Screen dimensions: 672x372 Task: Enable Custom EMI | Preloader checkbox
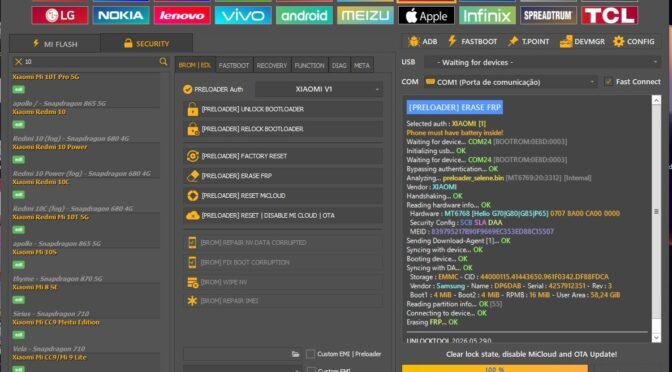(310, 354)
